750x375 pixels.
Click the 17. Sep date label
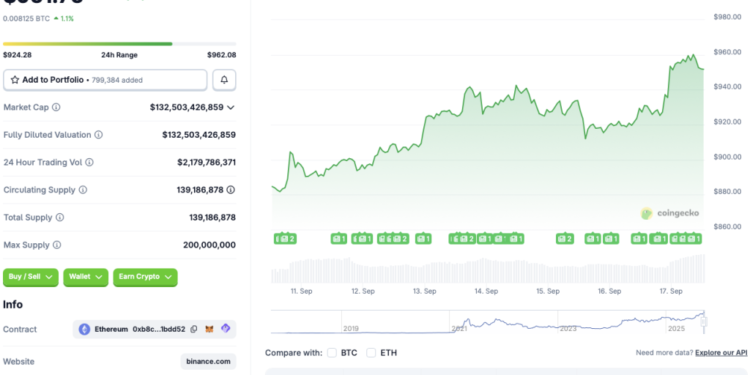pos(670,291)
